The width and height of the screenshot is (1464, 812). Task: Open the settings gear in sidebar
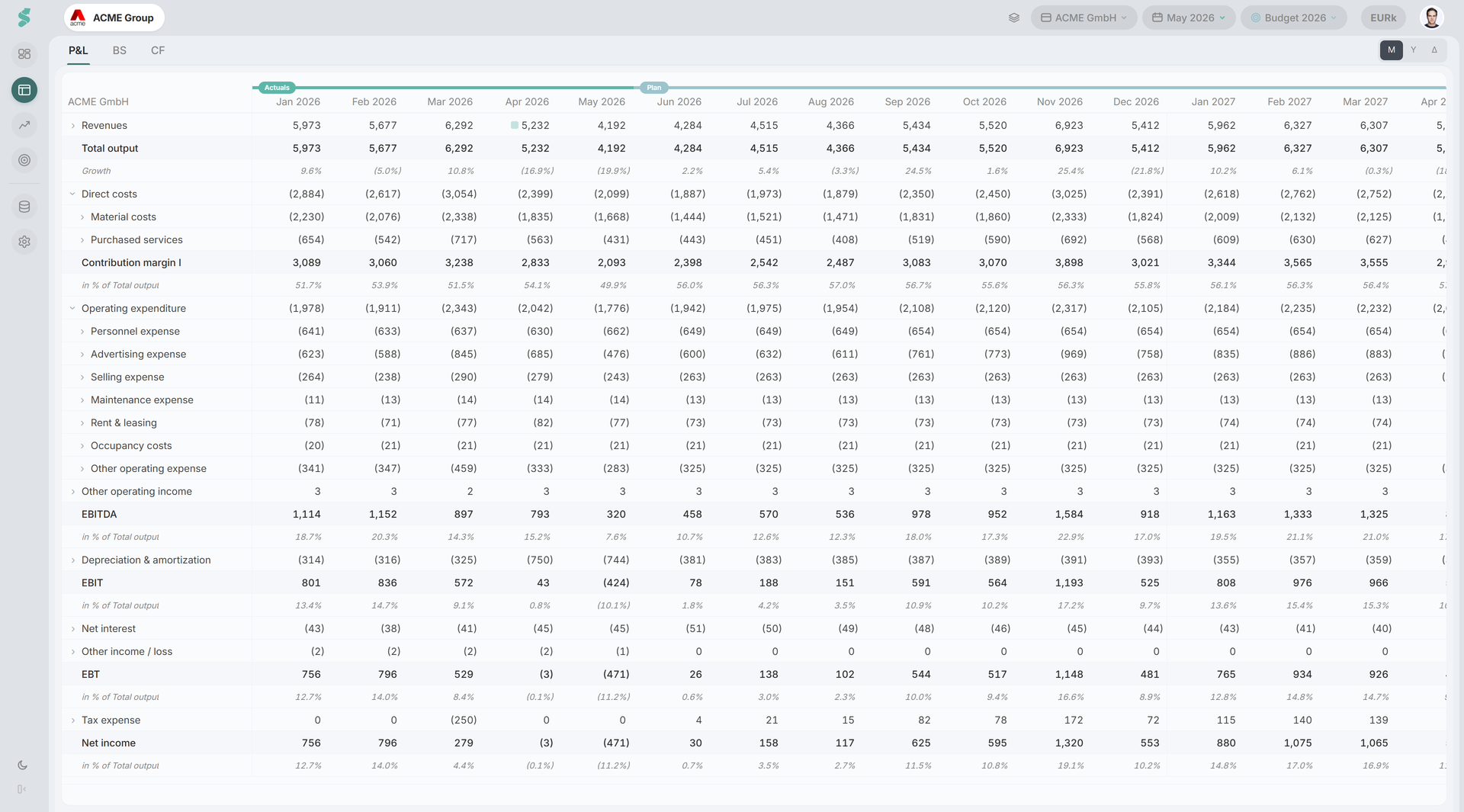24,242
